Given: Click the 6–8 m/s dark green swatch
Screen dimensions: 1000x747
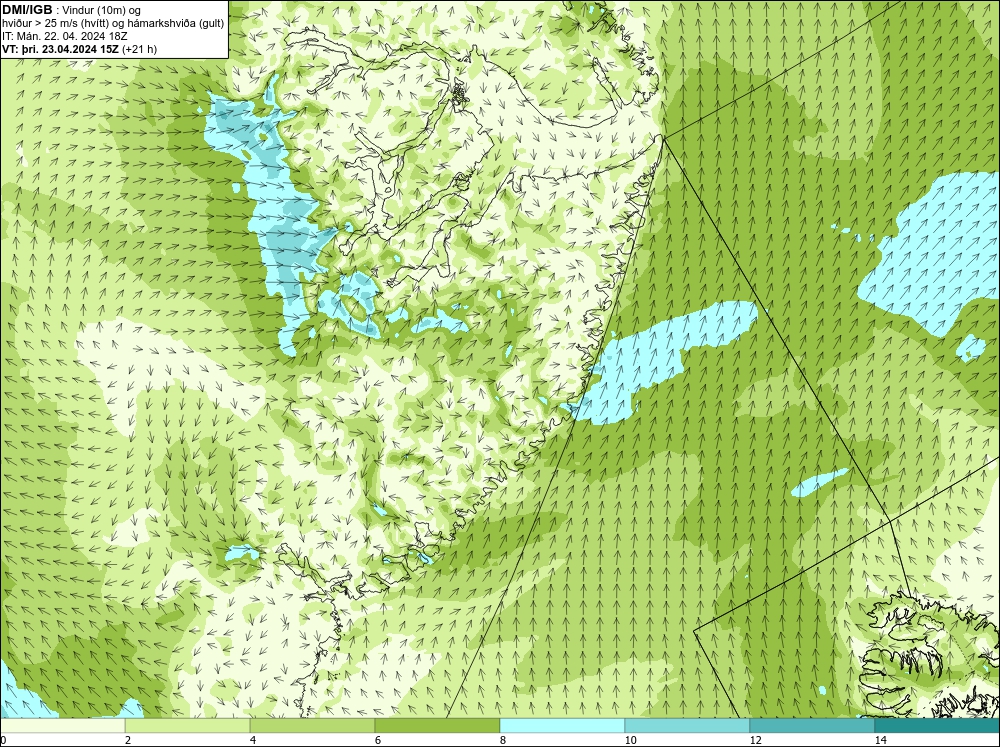Looking at the screenshot, I should (438, 725).
